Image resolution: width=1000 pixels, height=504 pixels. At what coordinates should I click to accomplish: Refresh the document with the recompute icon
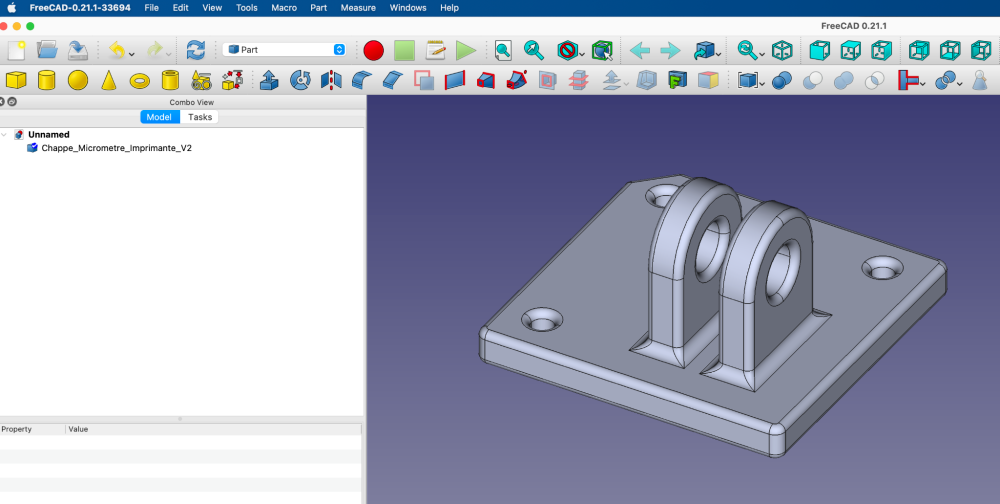[196, 49]
